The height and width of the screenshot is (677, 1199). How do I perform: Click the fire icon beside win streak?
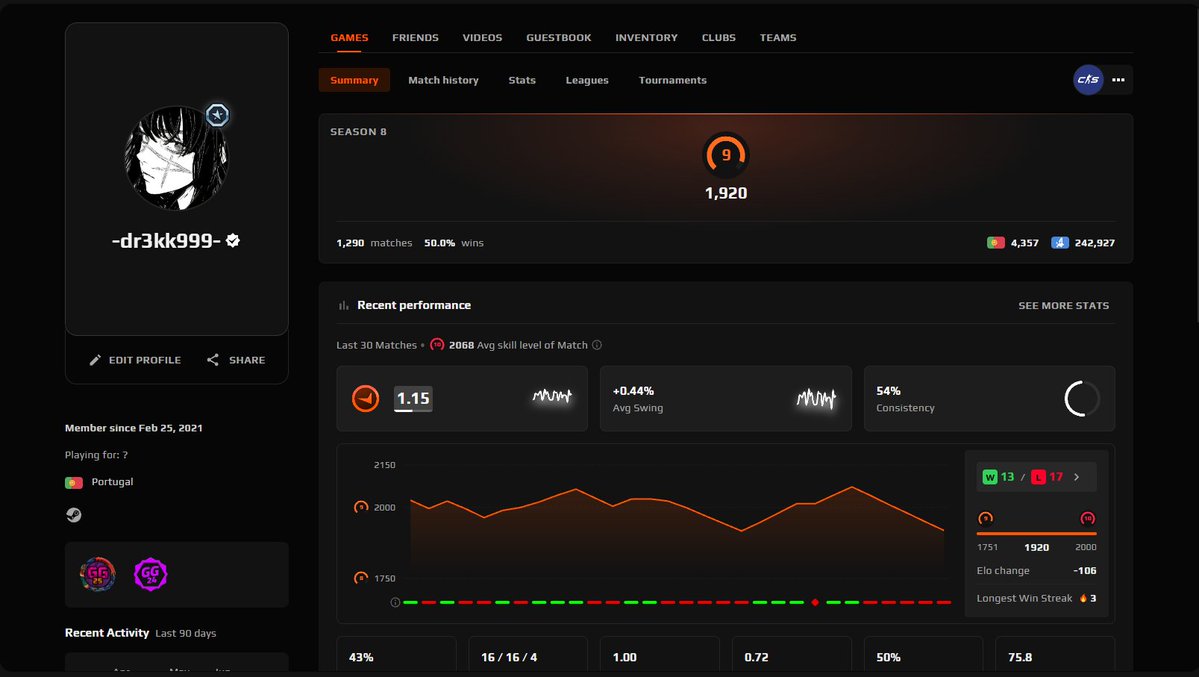[x=1083, y=598]
